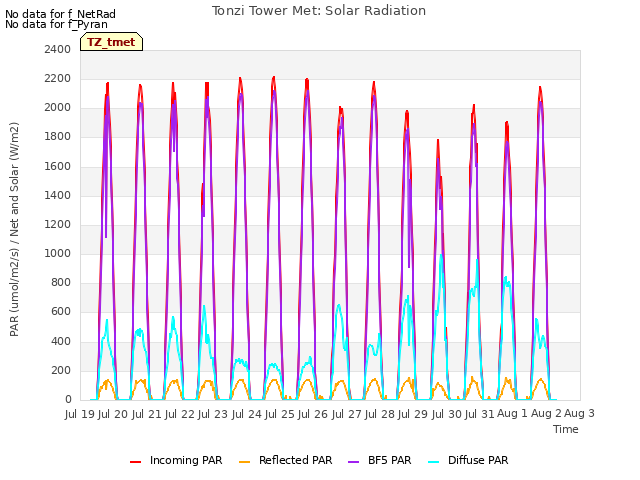Viewport: 640px width, 480px height.
Task: Click the Jul 24 x-axis date label
Action: (247, 414)
